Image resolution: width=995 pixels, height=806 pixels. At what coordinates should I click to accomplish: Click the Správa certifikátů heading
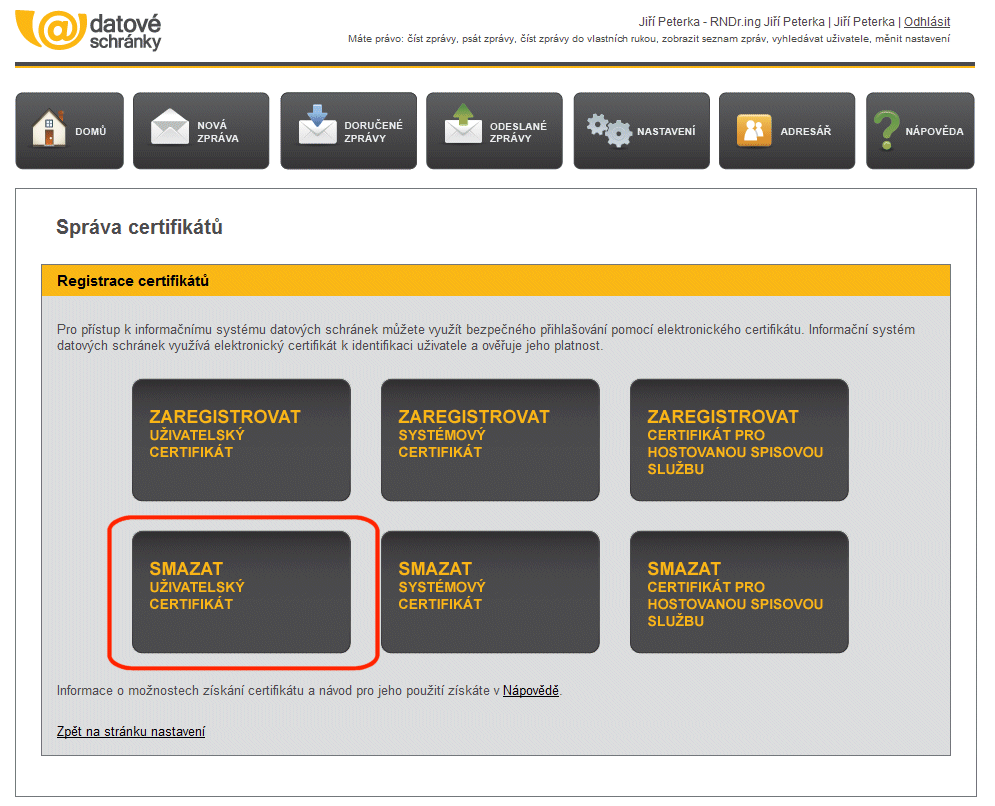click(139, 227)
